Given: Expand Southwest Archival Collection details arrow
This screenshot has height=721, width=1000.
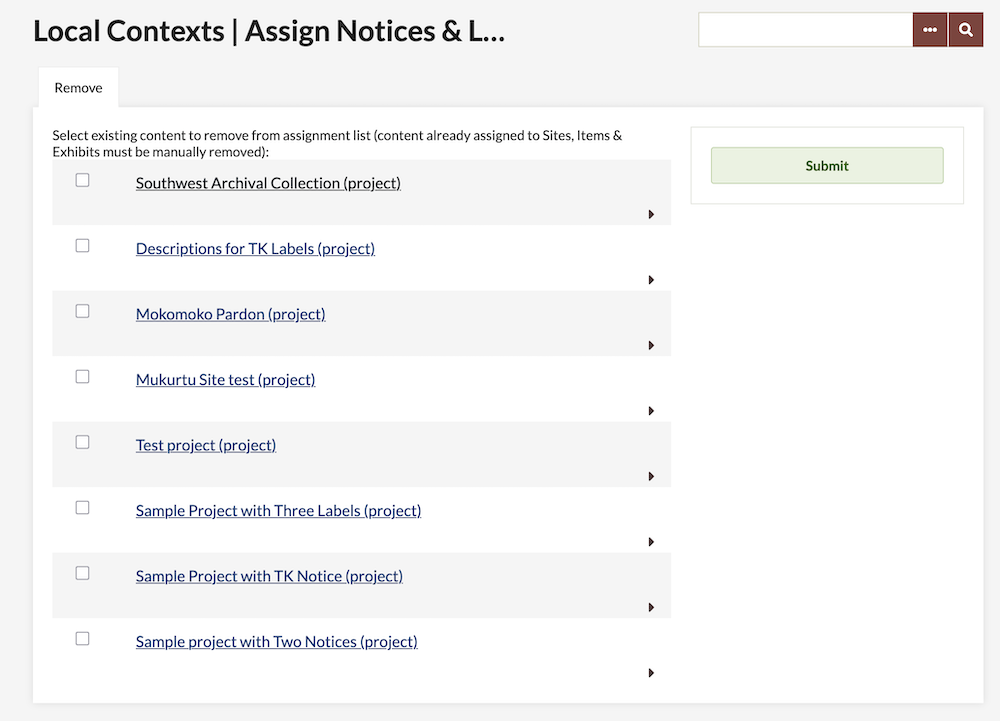Looking at the screenshot, I should point(651,214).
